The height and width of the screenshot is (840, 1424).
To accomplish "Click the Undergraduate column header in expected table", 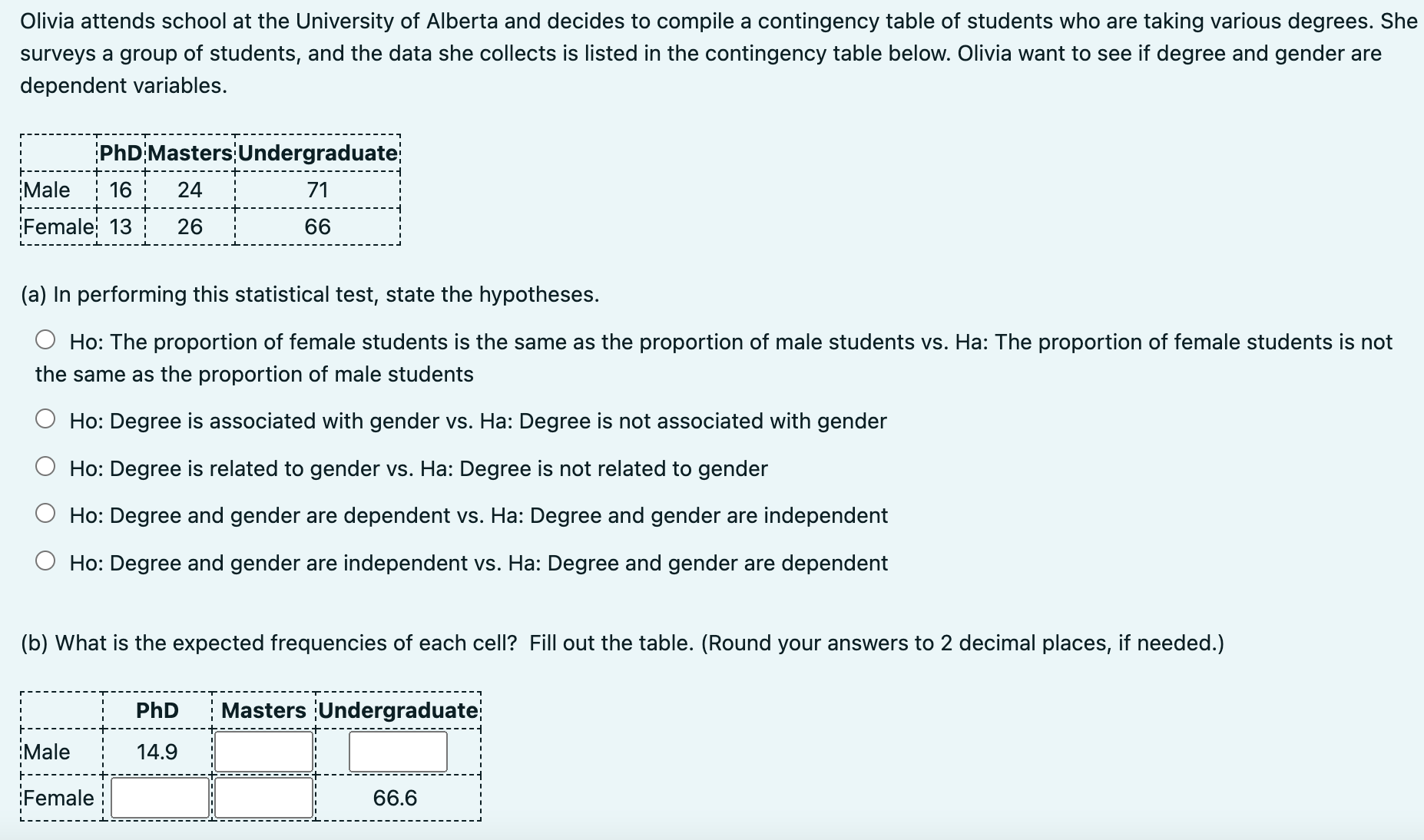I will click(397, 709).
